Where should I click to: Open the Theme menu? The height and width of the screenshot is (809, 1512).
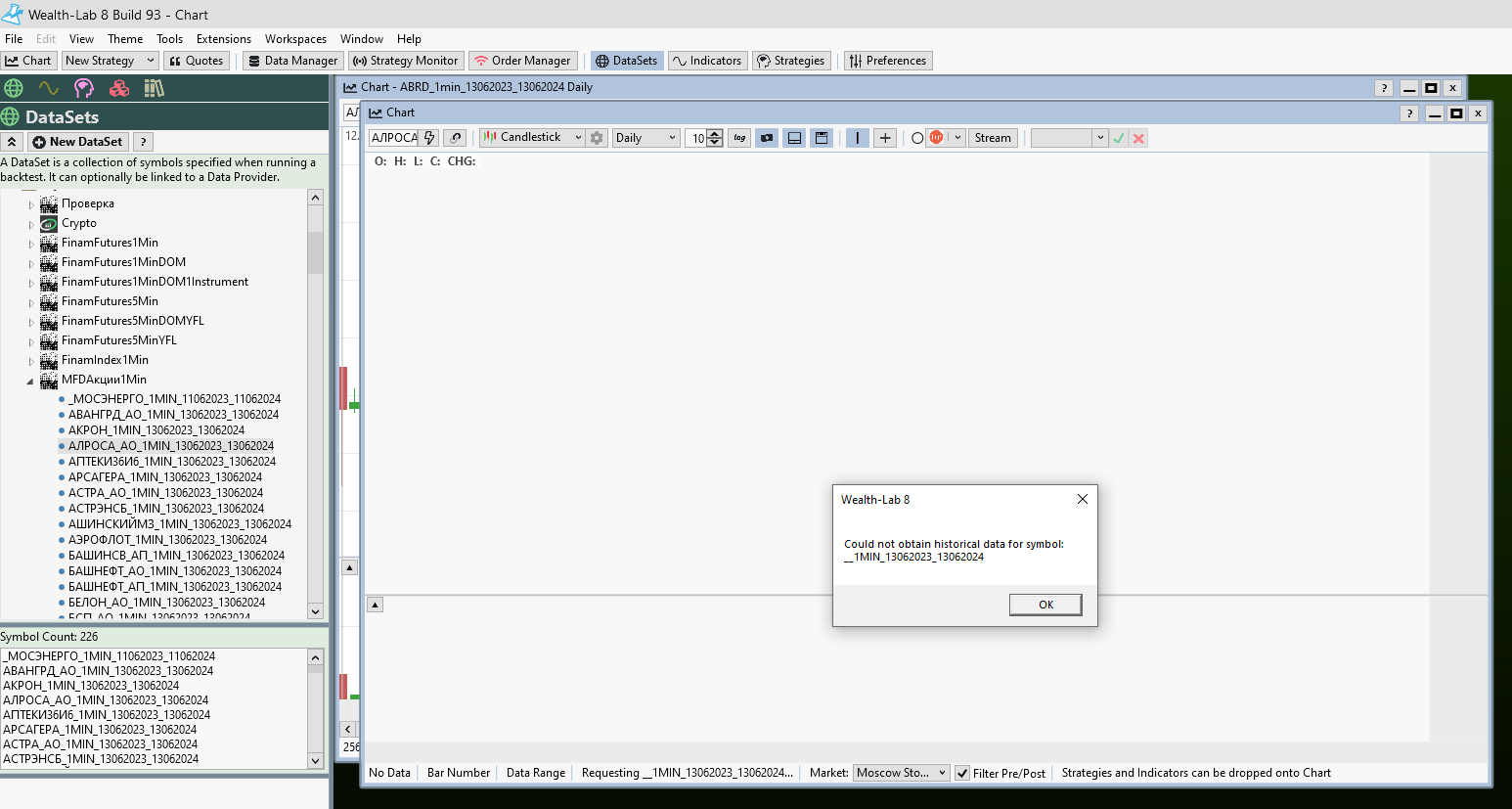point(125,39)
